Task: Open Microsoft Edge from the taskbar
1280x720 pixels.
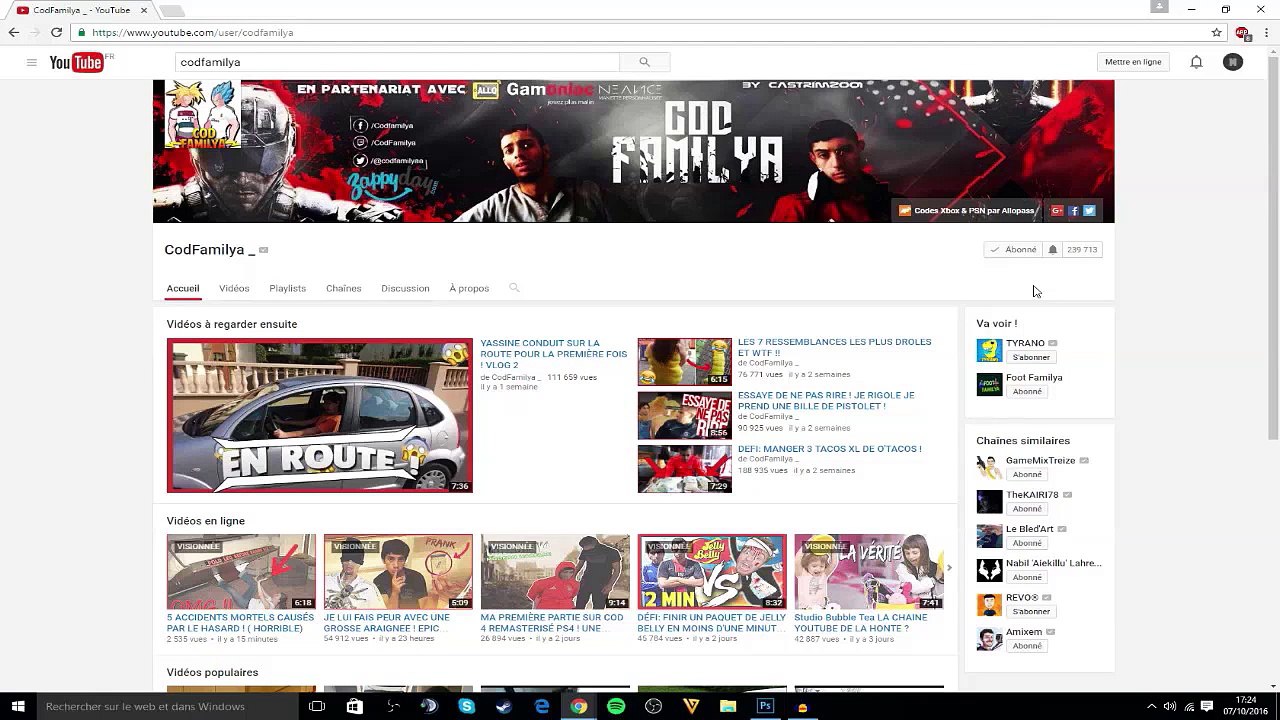Action: [542, 706]
